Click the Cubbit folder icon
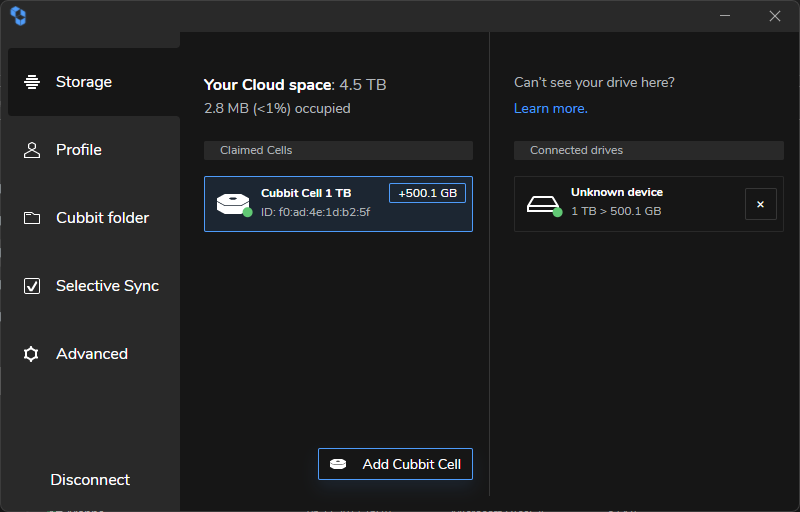 [32, 218]
